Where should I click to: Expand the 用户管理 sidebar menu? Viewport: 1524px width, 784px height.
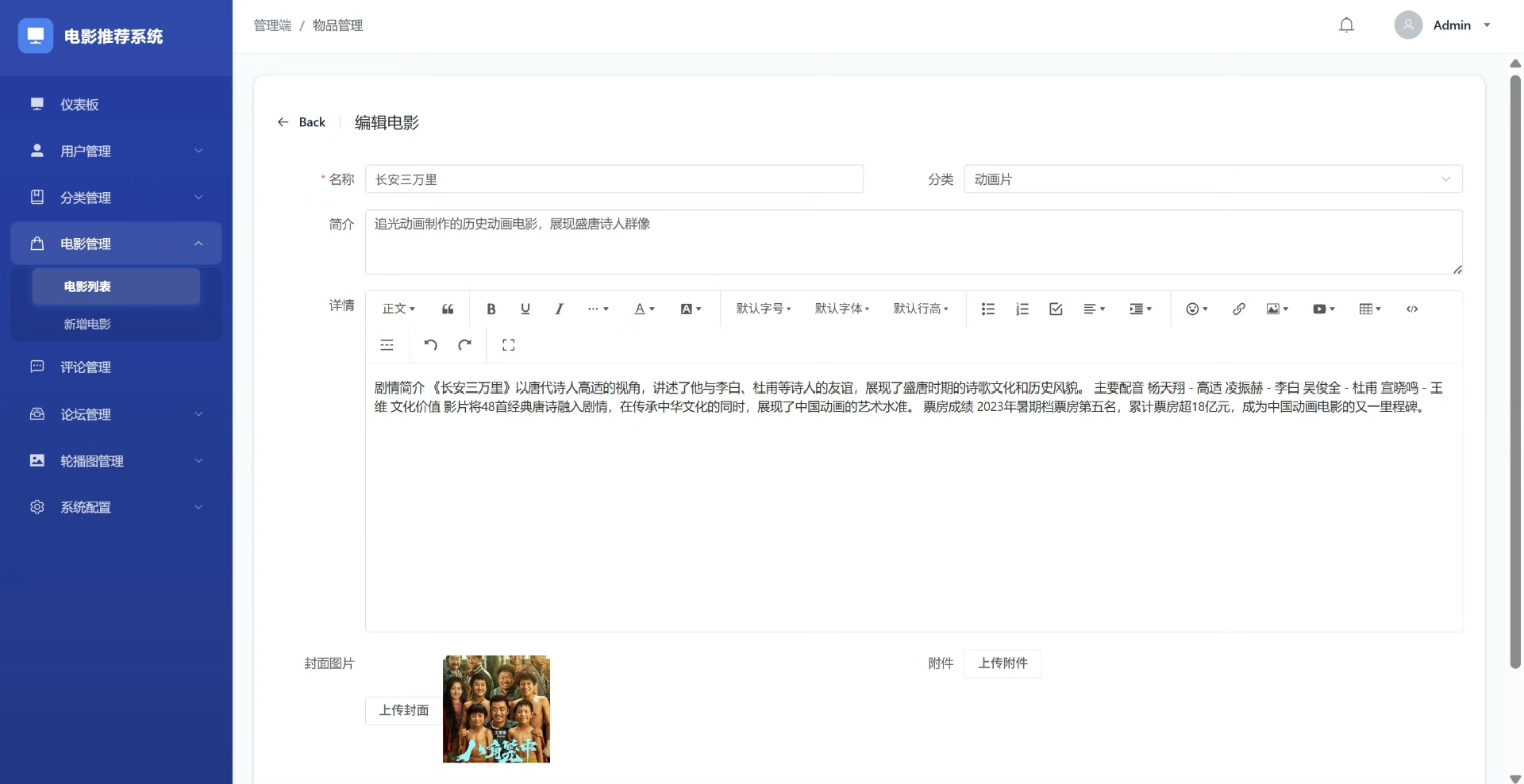tap(116, 151)
